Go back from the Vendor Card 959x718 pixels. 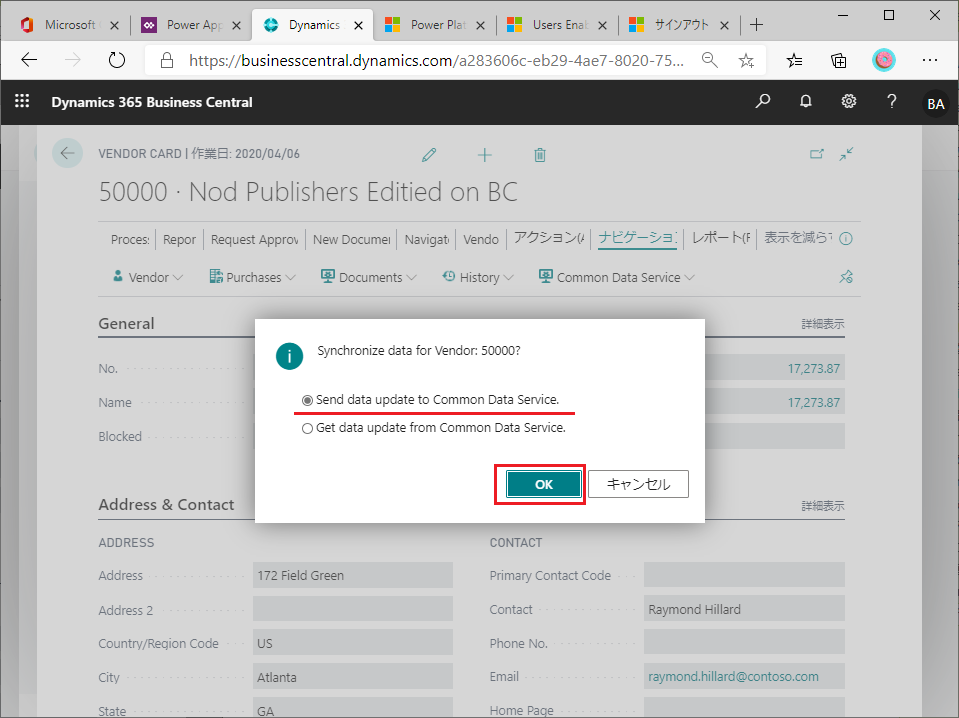pos(67,153)
